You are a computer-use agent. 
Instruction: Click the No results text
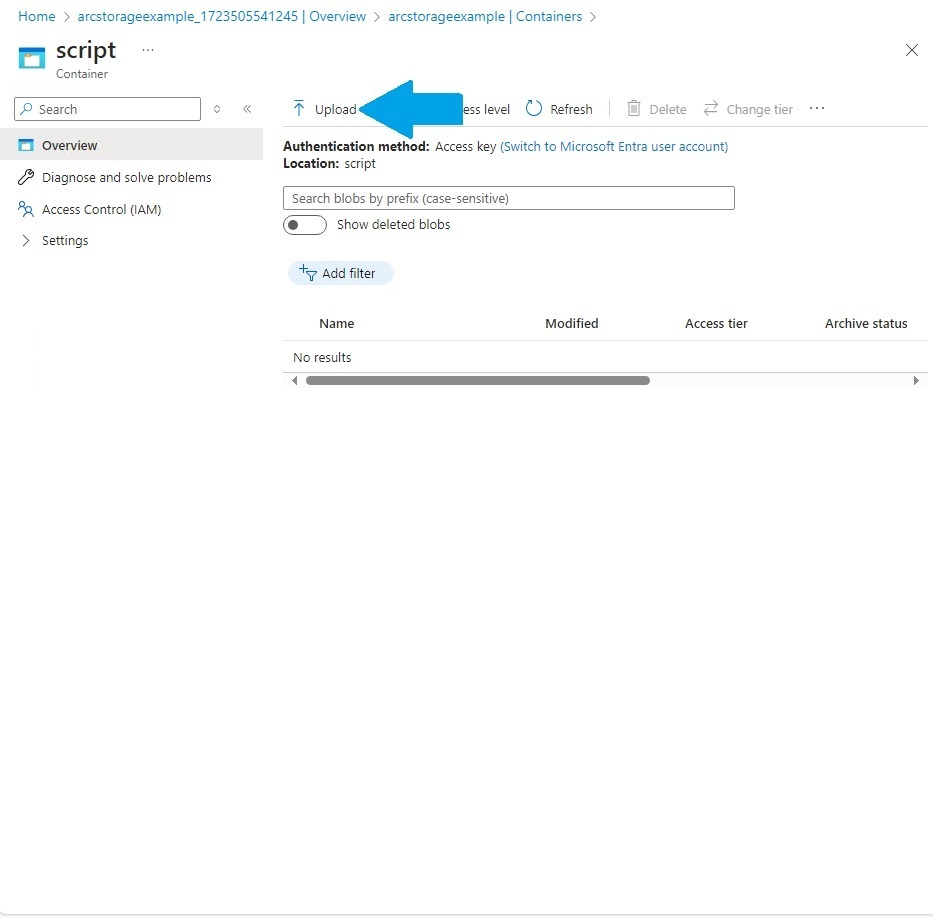click(x=322, y=358)
